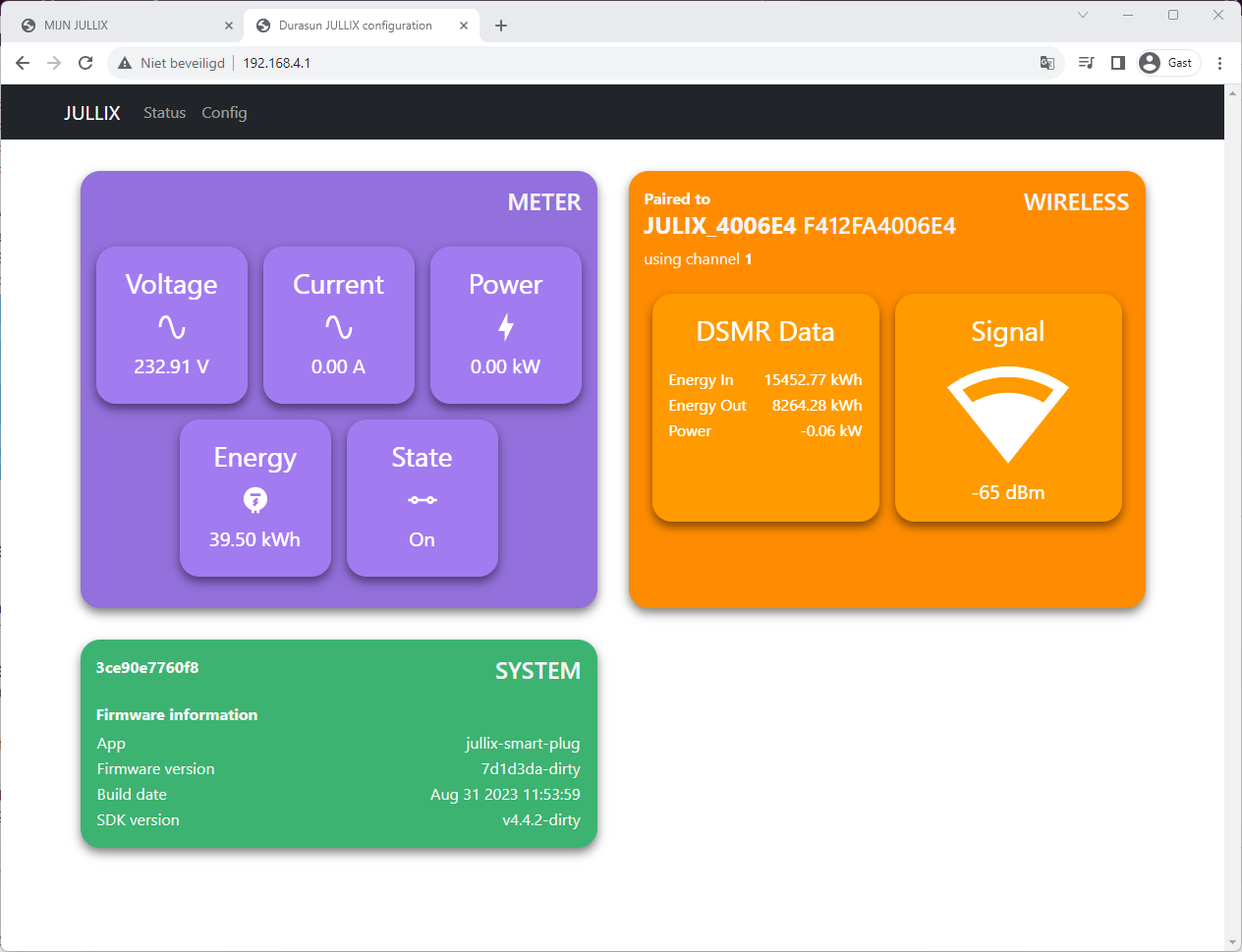Click the -65 dBm signal value
Viewport: 1242px width, 952px height.
pyautogui.click(x=1008, y=492)
